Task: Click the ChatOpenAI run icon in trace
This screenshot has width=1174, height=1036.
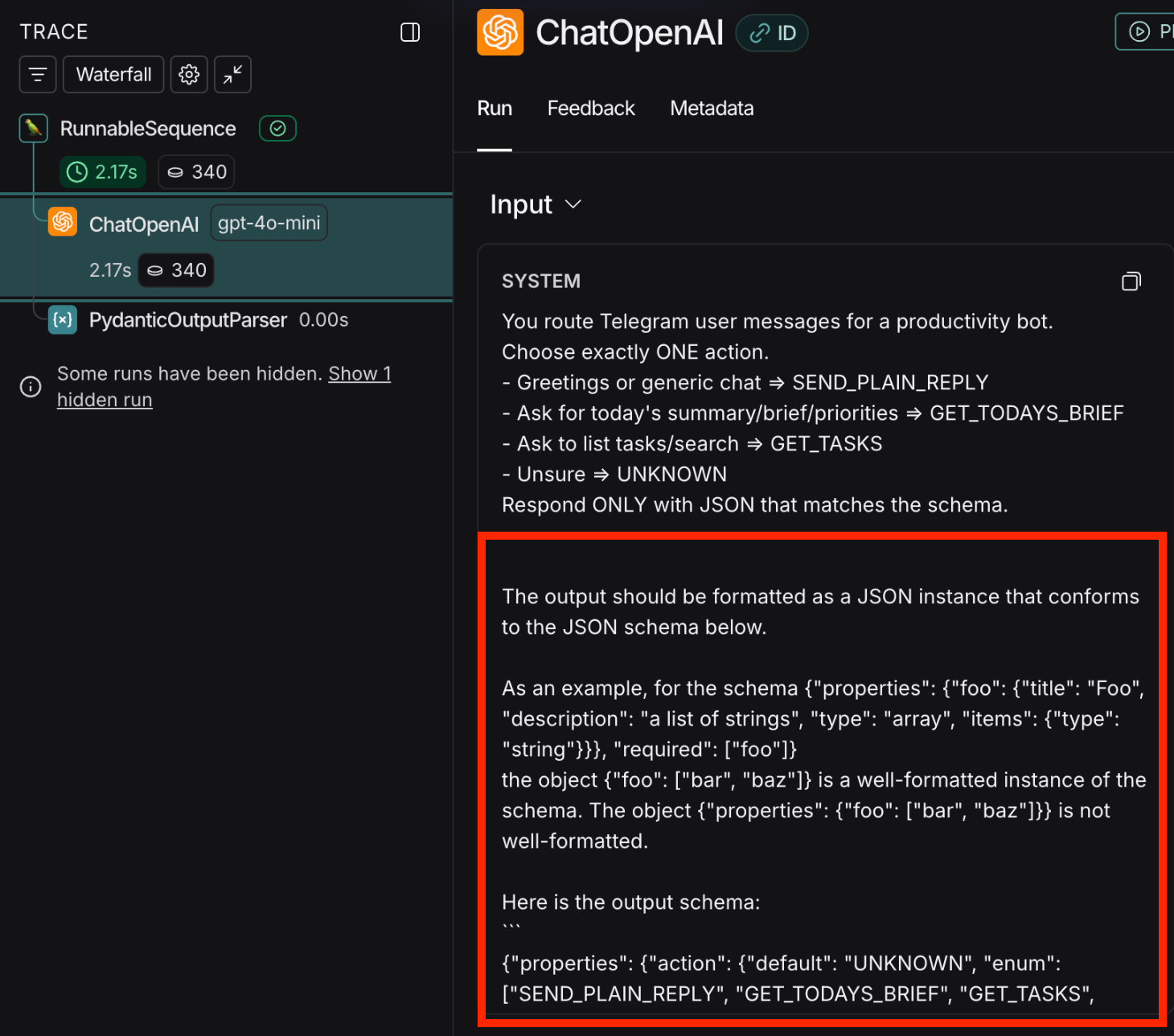Action: [x=63, y=223]
